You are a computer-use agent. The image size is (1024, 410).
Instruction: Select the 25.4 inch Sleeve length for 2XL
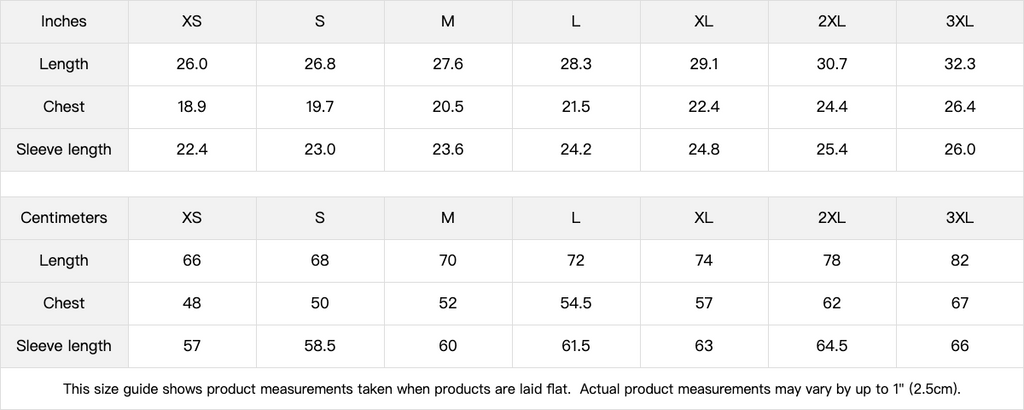point(831,150)
